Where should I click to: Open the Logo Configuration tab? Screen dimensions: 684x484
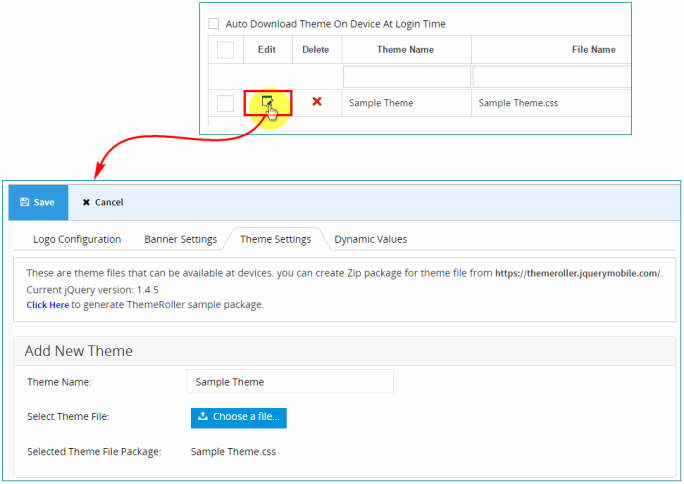77,239
